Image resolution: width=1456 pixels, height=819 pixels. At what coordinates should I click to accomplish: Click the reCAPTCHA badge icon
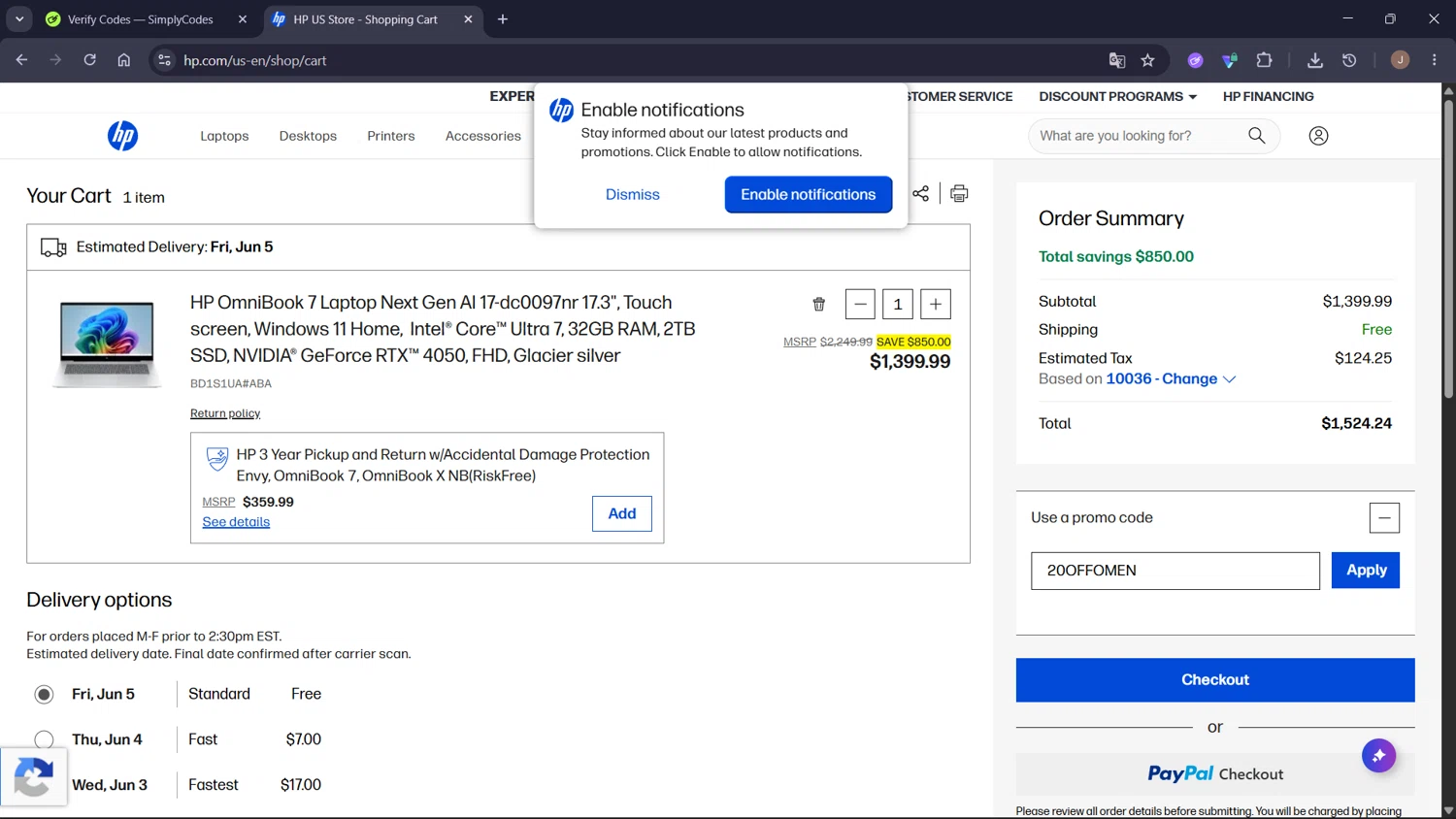pos(33,778)
